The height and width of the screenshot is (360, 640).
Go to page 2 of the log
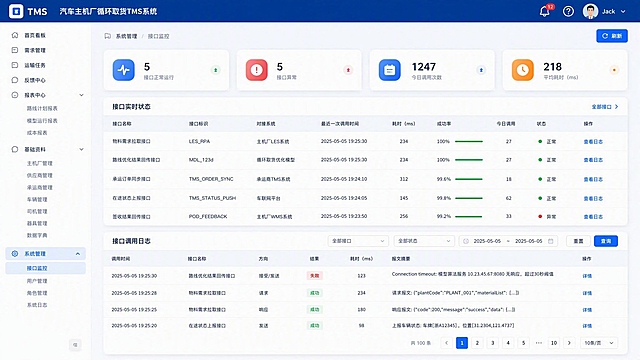tap(477, 343)
